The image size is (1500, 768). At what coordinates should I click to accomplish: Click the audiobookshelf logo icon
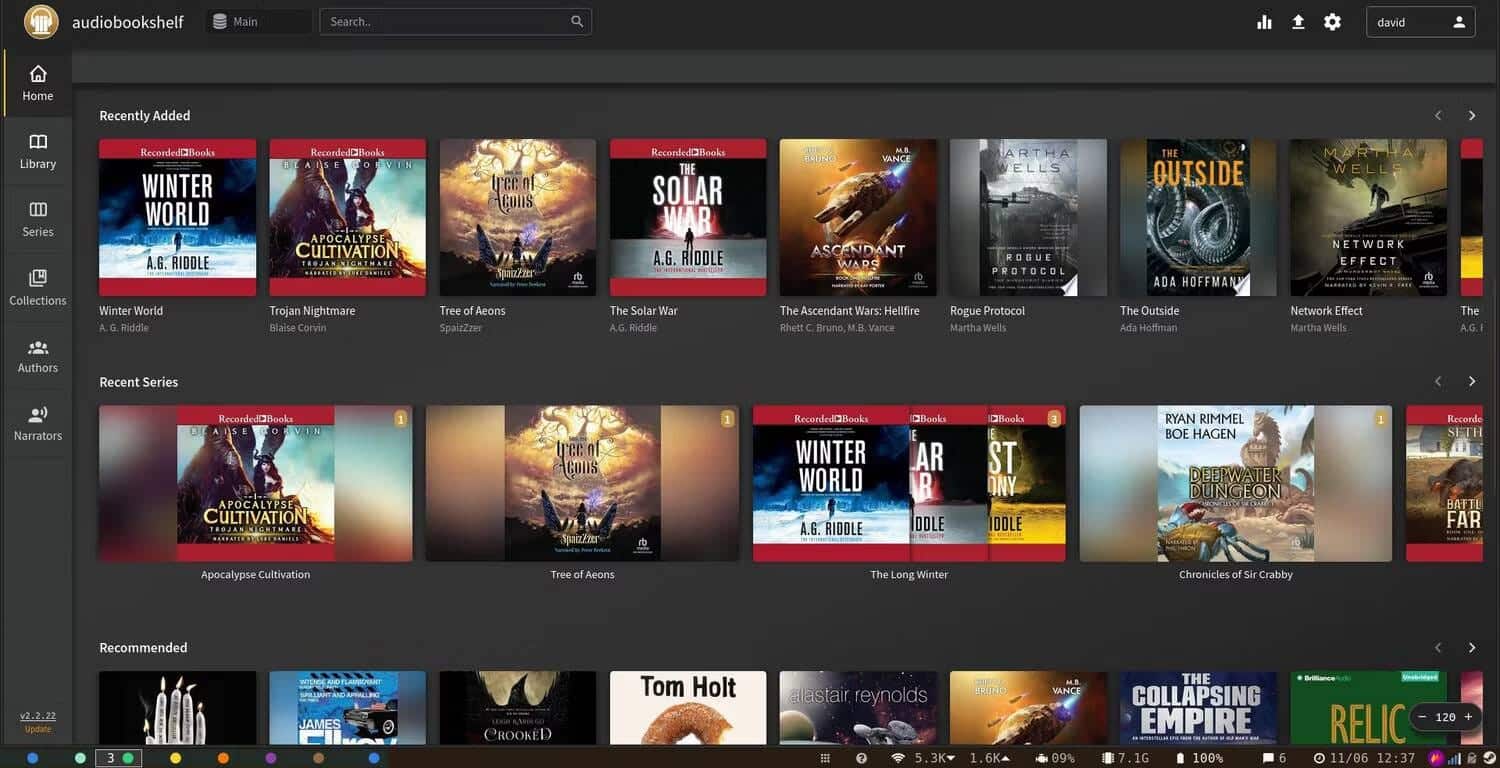41,22
